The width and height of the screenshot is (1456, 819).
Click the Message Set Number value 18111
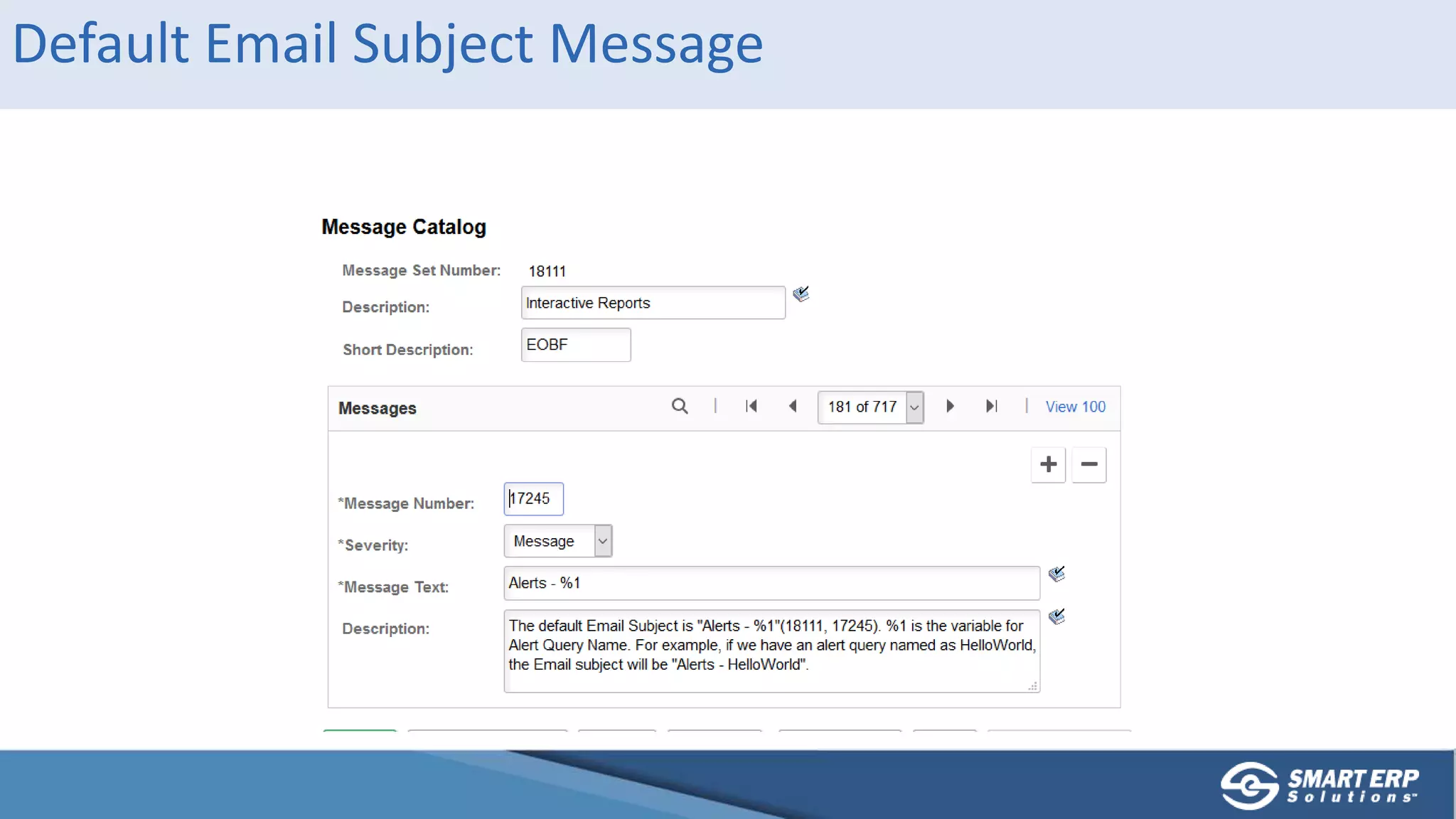[547, 272]
